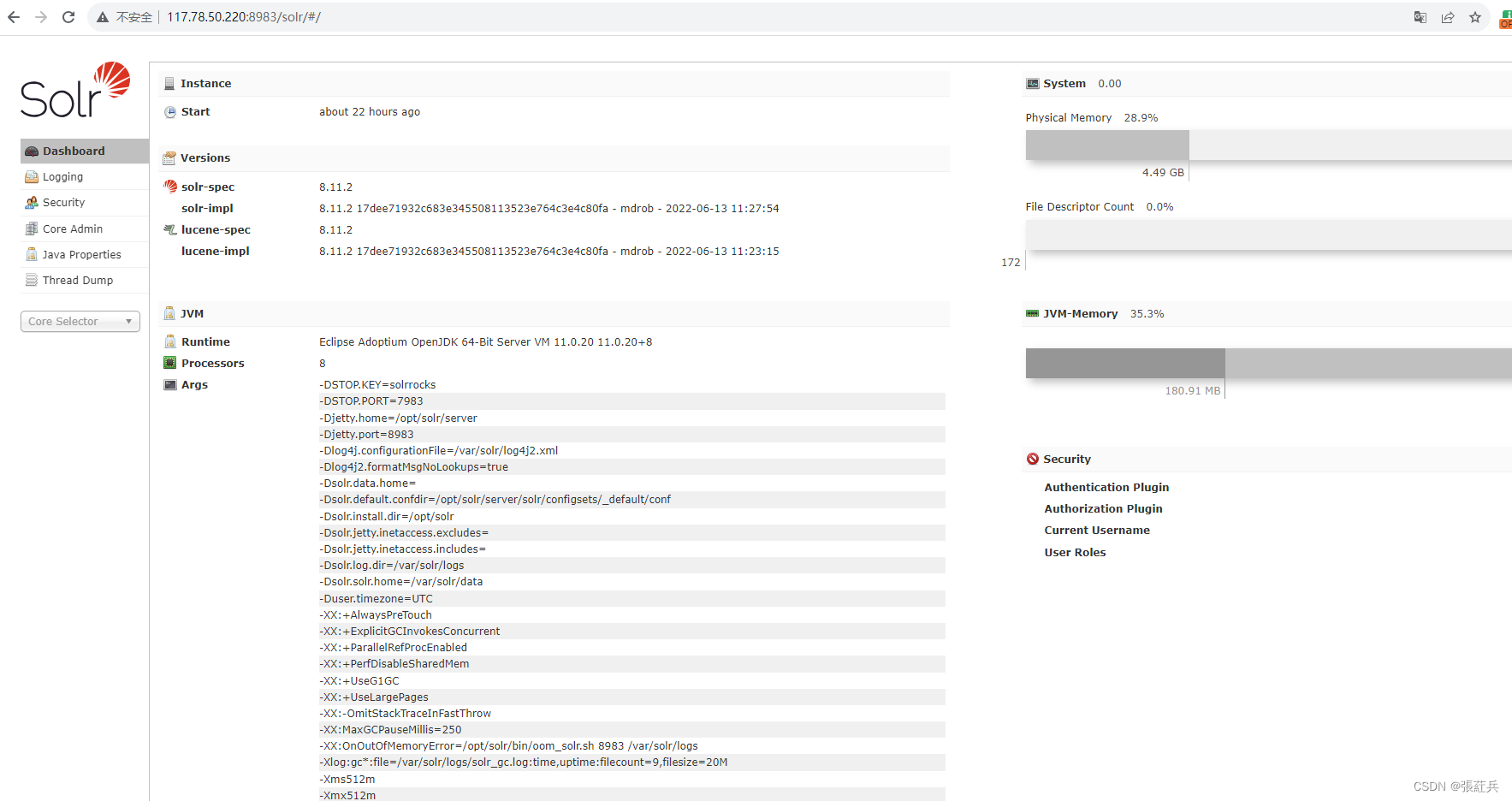Click 'about 22 hours ago' start time

pyautogui.click(x=370, y=112)
